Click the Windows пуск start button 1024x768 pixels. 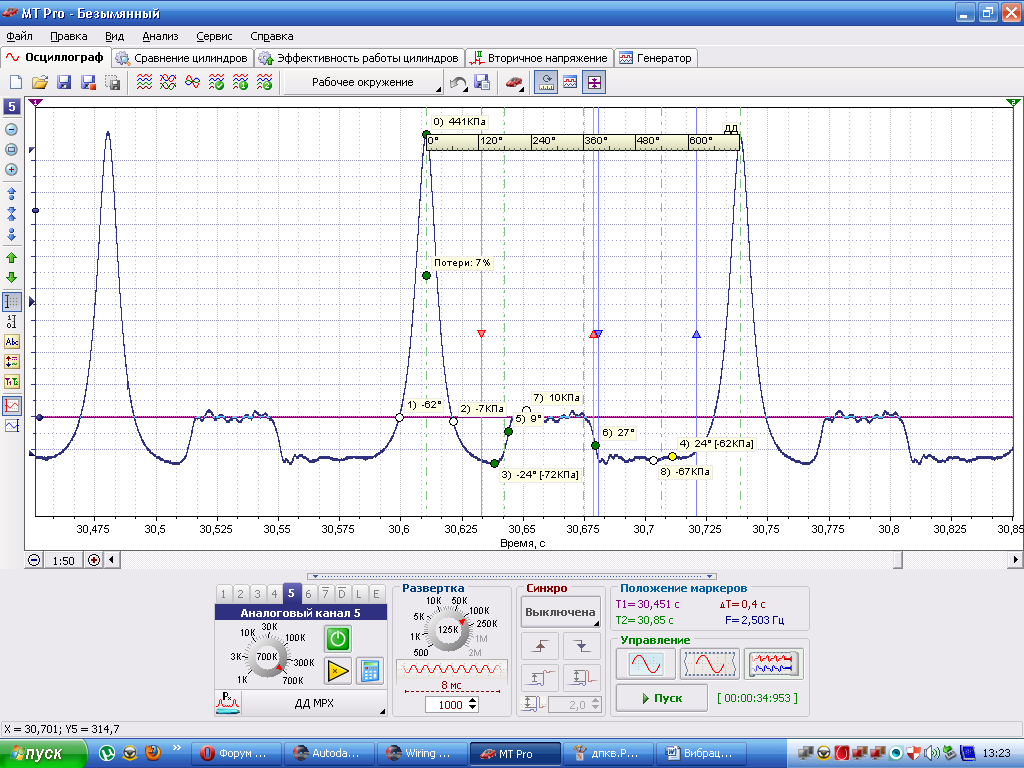[x=44, y=754]
